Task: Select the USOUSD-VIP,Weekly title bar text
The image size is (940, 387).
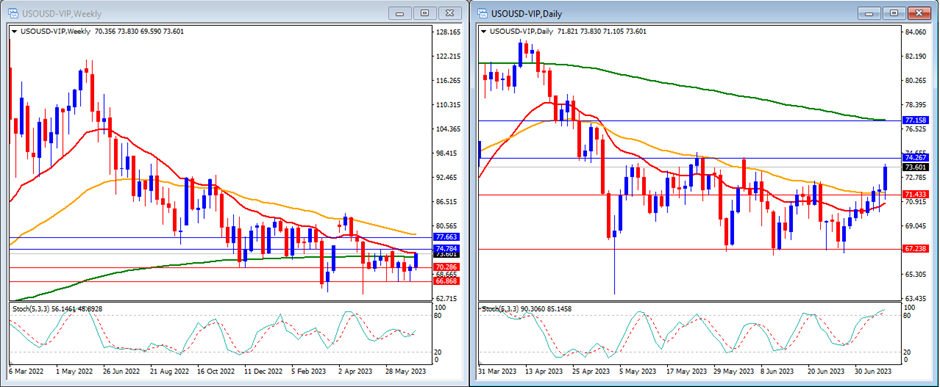Action: click(62, 13)
